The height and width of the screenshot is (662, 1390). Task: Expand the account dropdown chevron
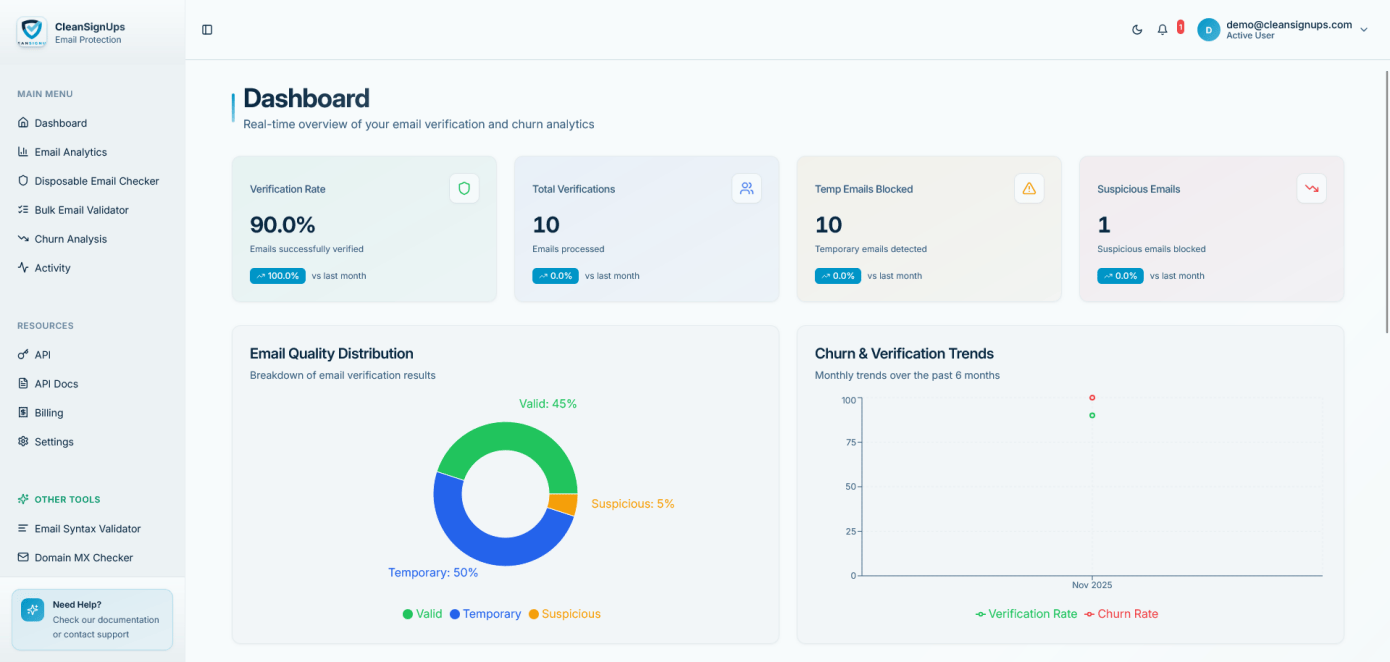(x=1363, y=30)
